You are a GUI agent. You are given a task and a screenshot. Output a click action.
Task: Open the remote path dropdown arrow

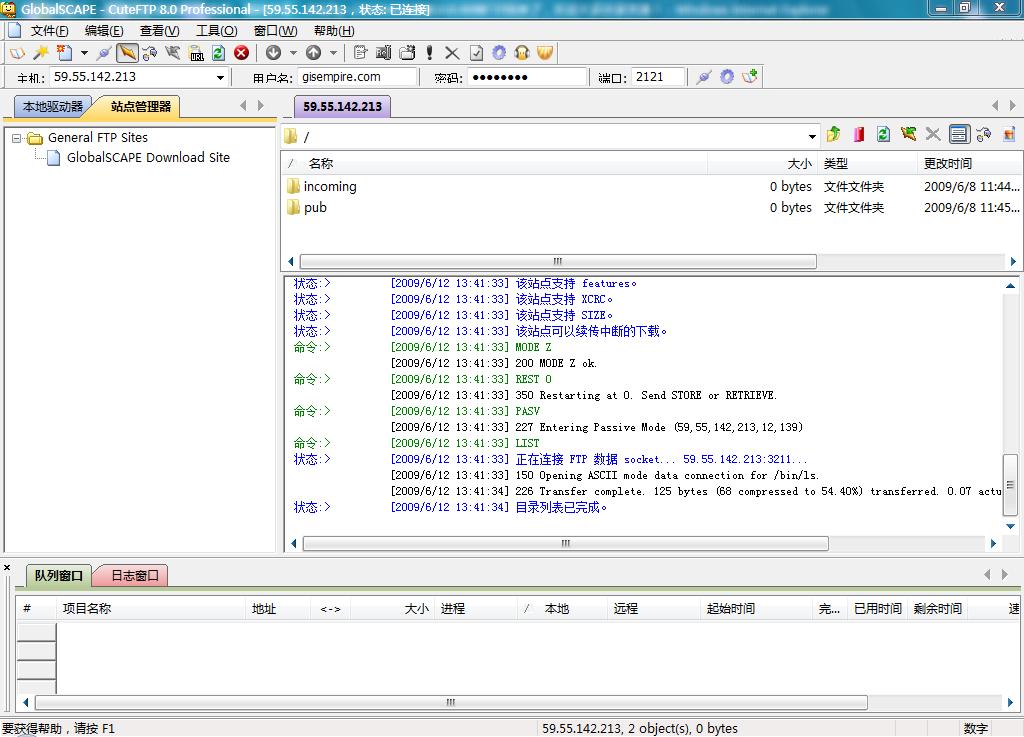coord(812,136)
